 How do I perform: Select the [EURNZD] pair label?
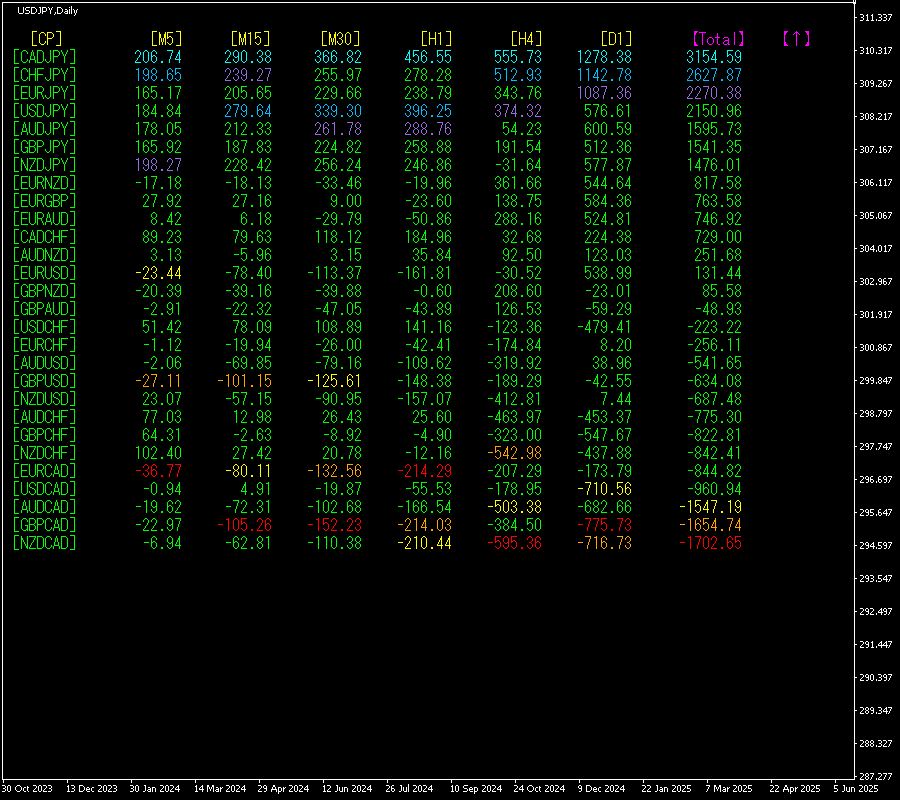(44, 182)
